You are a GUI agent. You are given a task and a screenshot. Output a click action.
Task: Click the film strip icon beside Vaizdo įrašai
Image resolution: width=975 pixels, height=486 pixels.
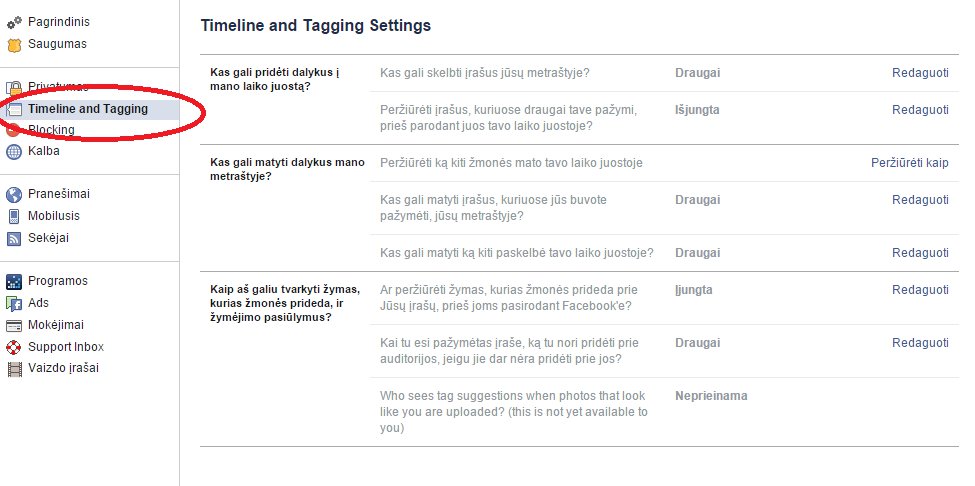(14, 369)
